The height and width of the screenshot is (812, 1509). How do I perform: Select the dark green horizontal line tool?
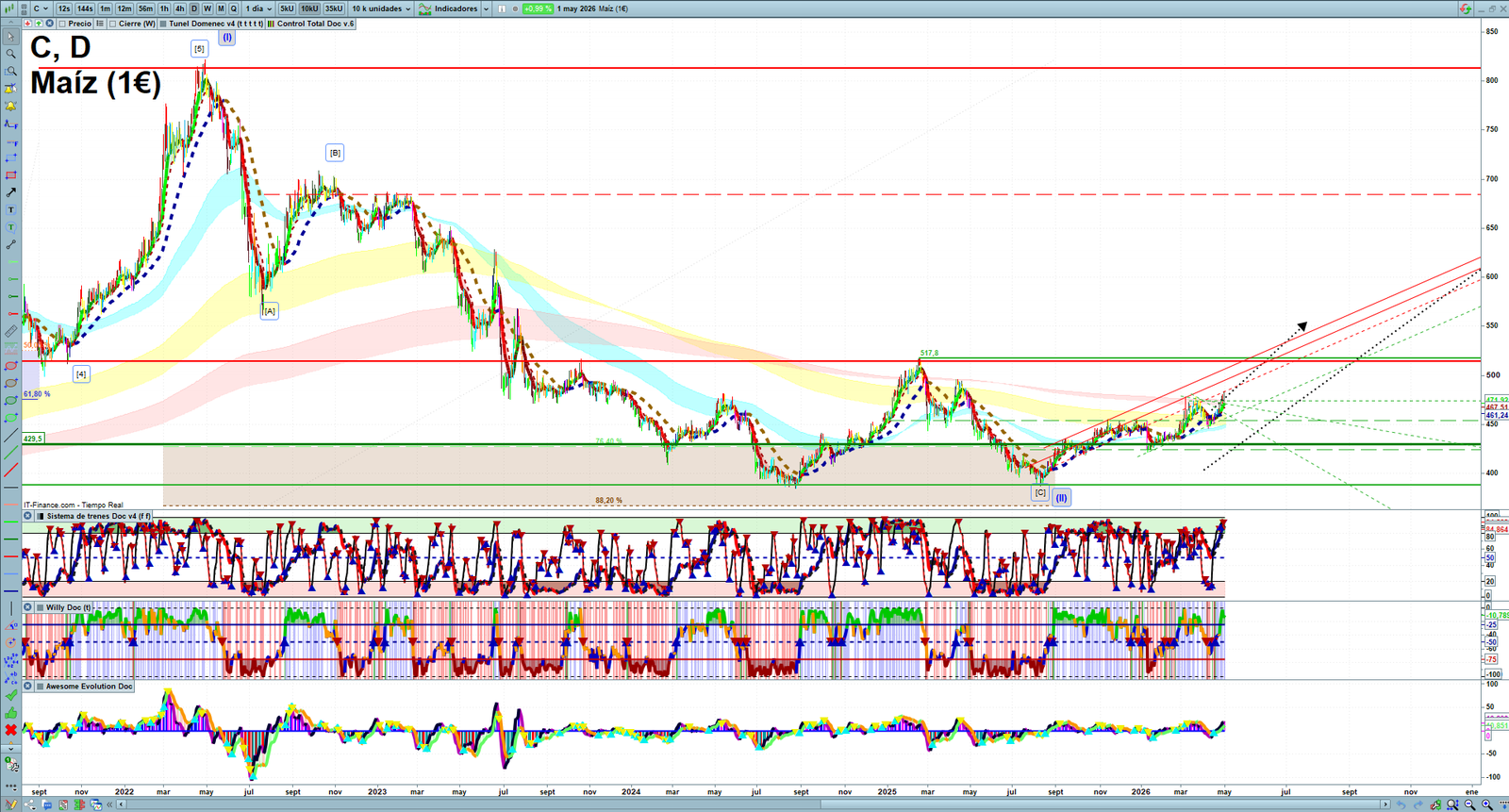coord(10,539)
